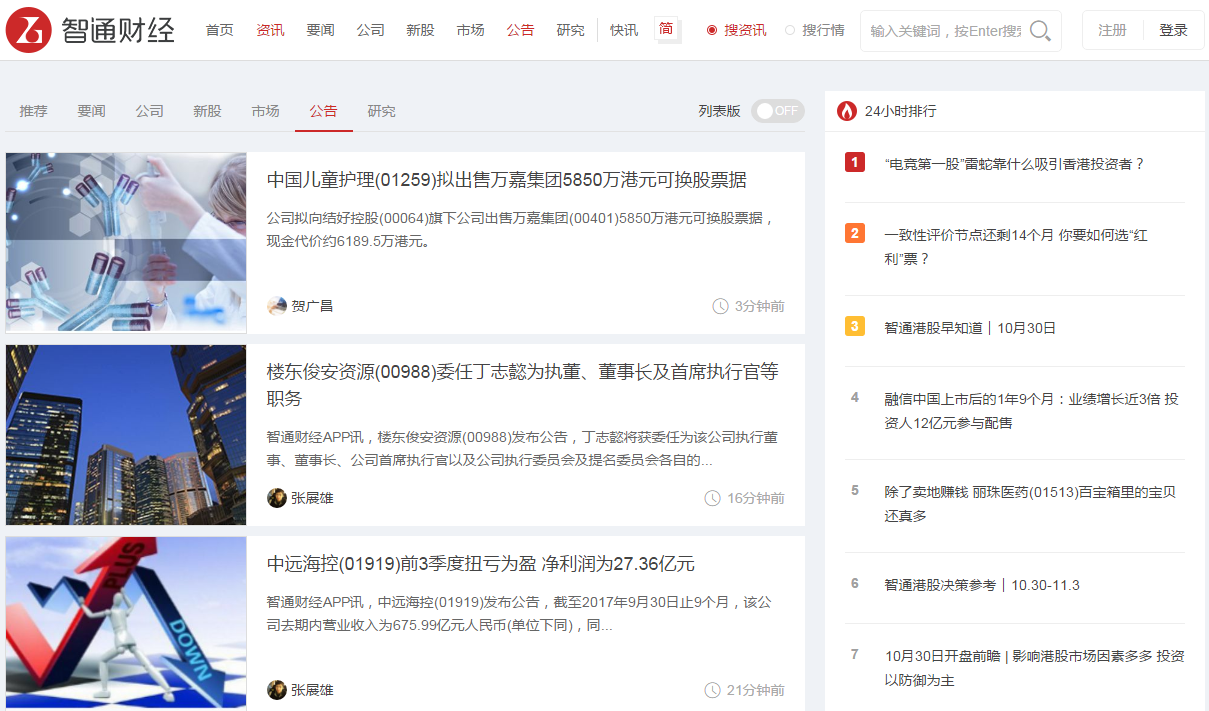Select the active 公告 content tab
Screen dimensions: 1209x711
(x=323, y=111)
